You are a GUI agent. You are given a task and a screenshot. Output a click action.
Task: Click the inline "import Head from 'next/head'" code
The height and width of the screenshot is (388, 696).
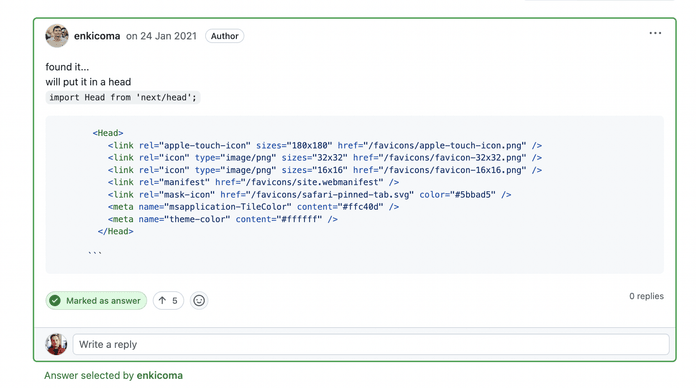click(x=123, y=97)
